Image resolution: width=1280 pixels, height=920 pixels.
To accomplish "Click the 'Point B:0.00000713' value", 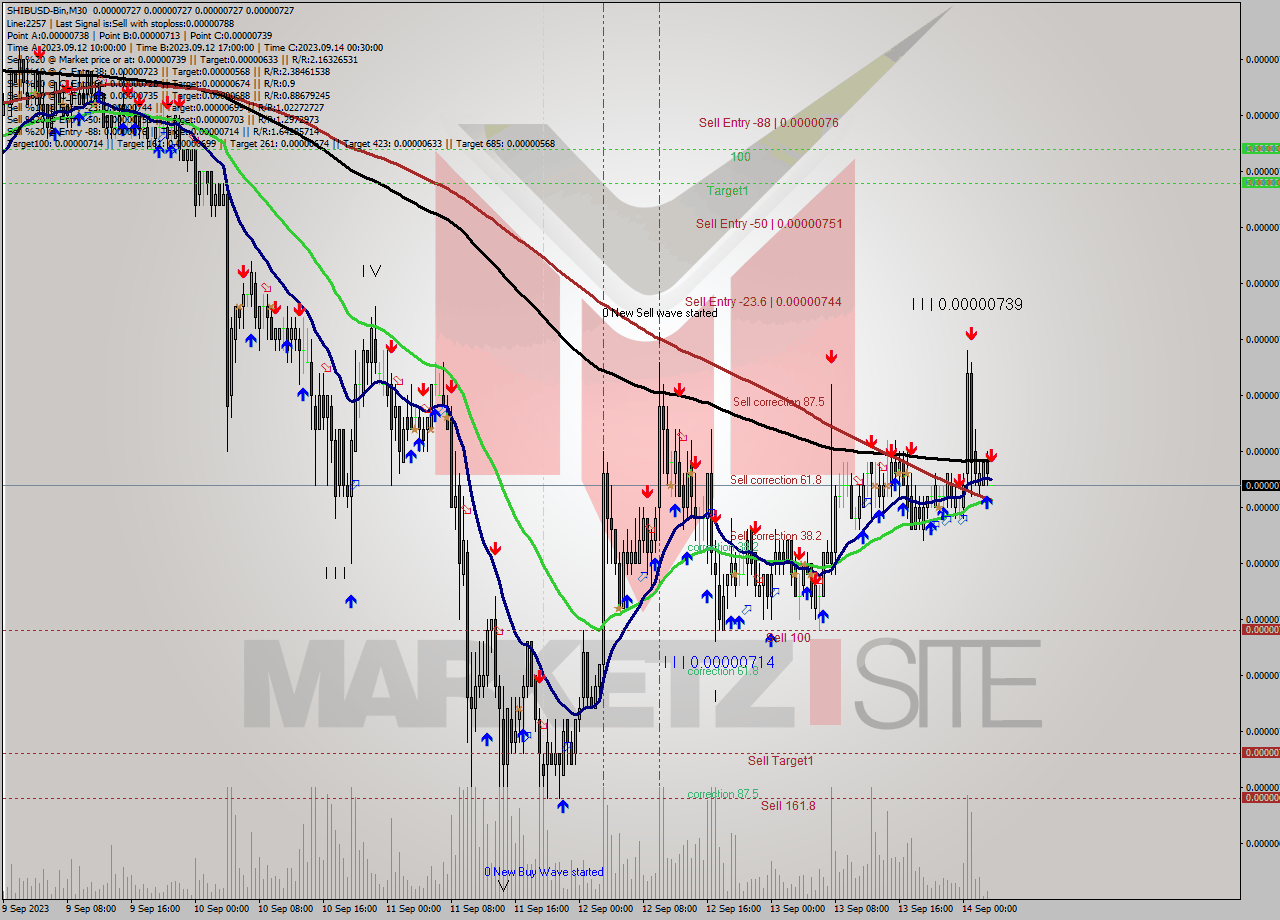I will pyautogui.click(x=138, y=35).
